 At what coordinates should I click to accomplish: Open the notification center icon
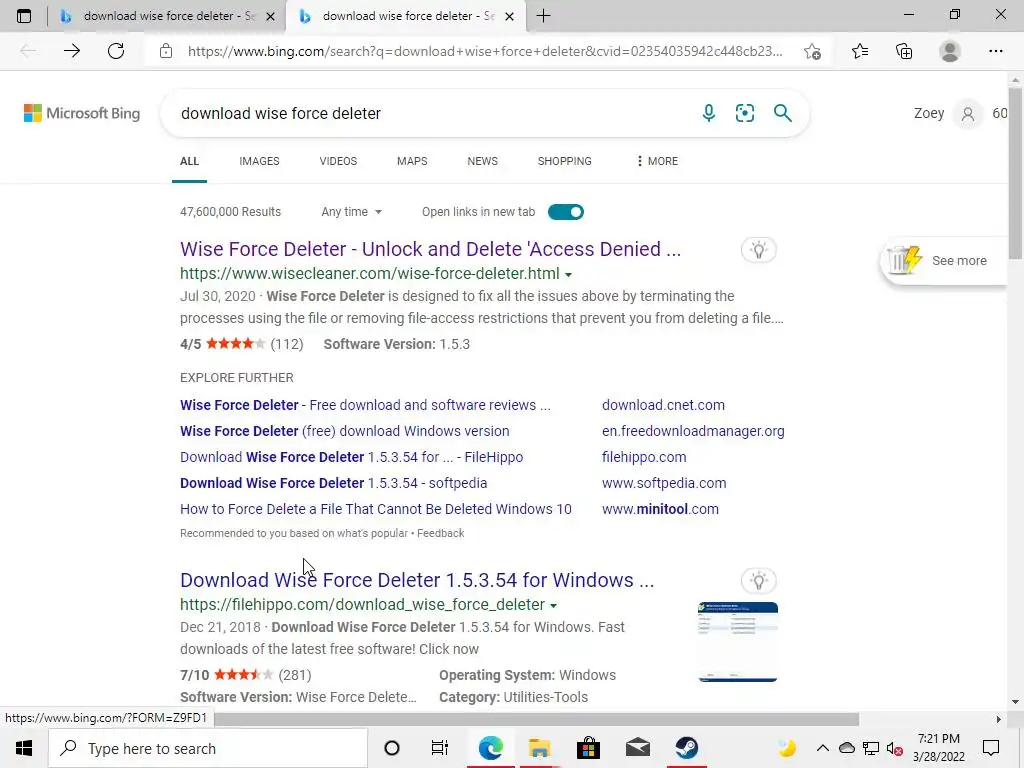coord(991,748)
